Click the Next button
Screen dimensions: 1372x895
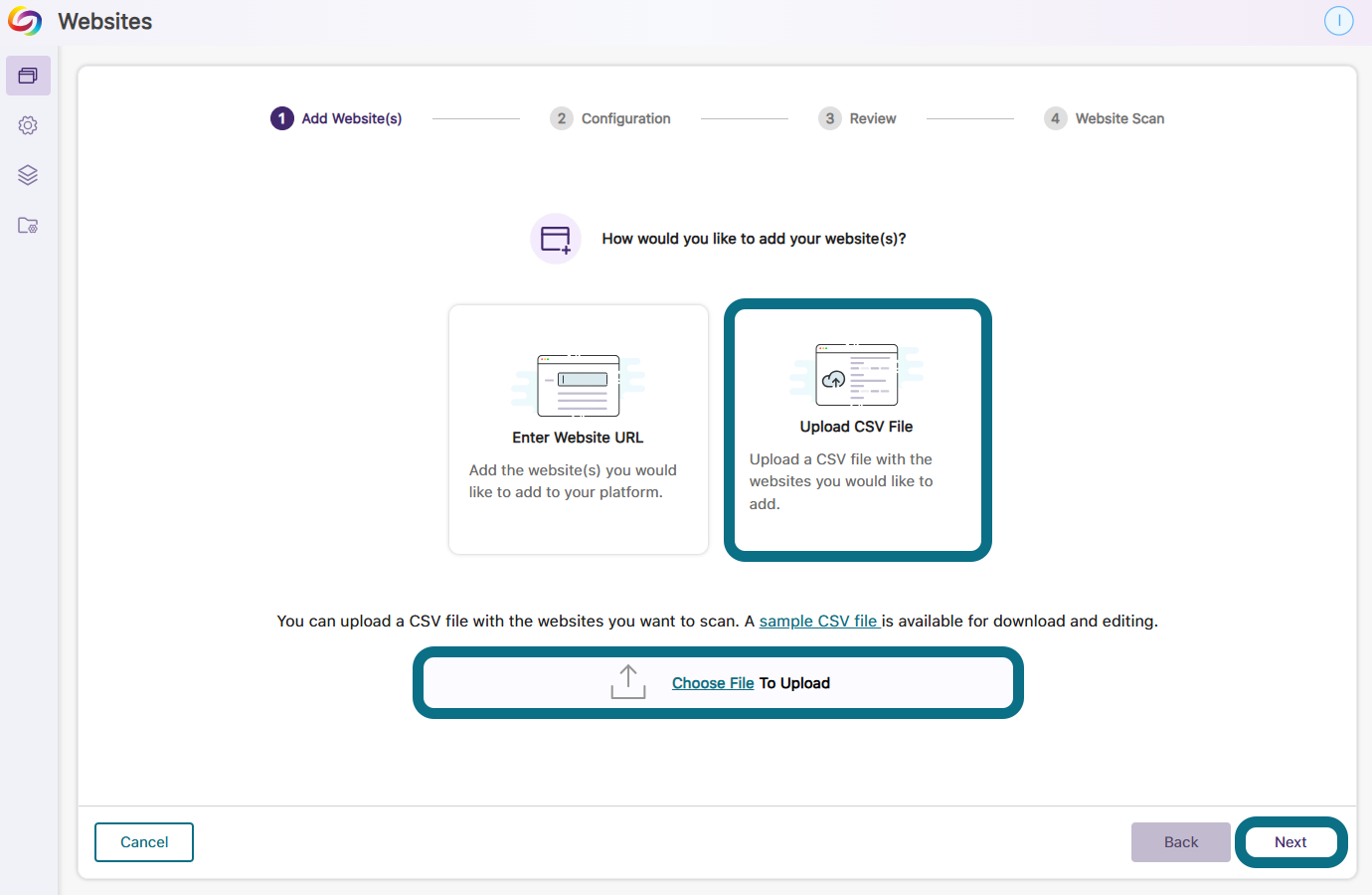pyautogui.click(x=1290, y=842)
